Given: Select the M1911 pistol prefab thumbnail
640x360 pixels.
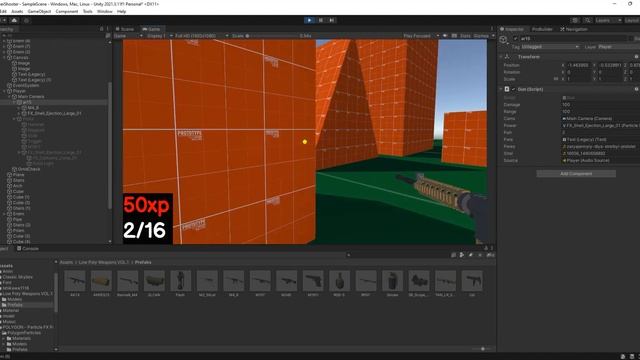Looking at the screenshot, I should (x=313, y=281).
